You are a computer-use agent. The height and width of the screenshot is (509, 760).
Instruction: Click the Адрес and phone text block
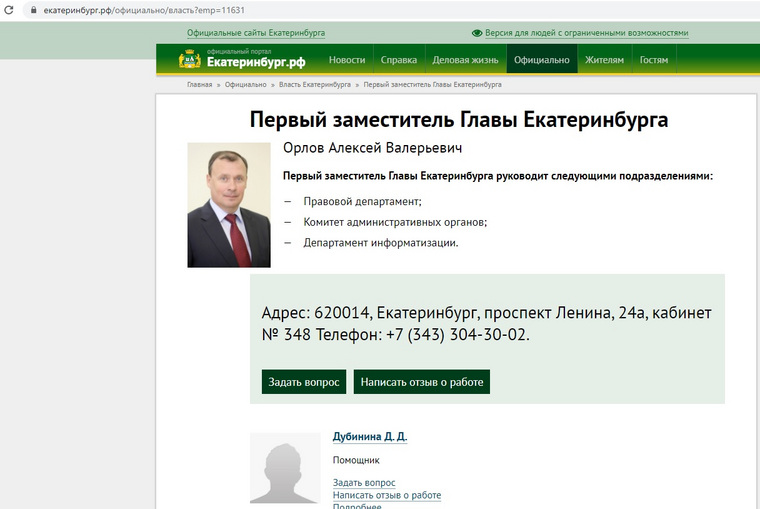point(486,323)
